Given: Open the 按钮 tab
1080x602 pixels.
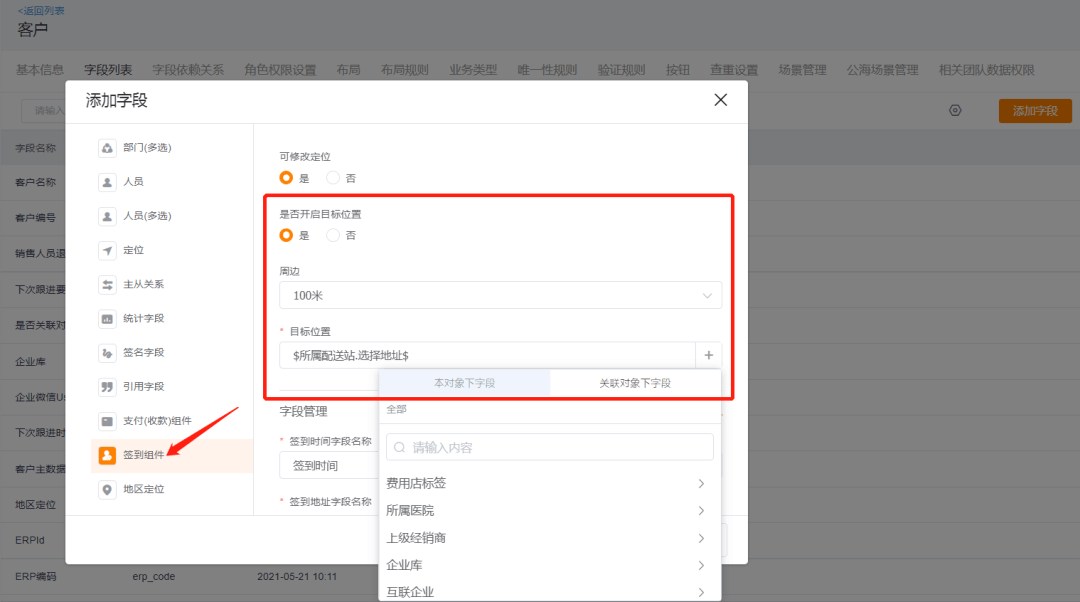Looking at the screenshot, I should tap(678, 70).
